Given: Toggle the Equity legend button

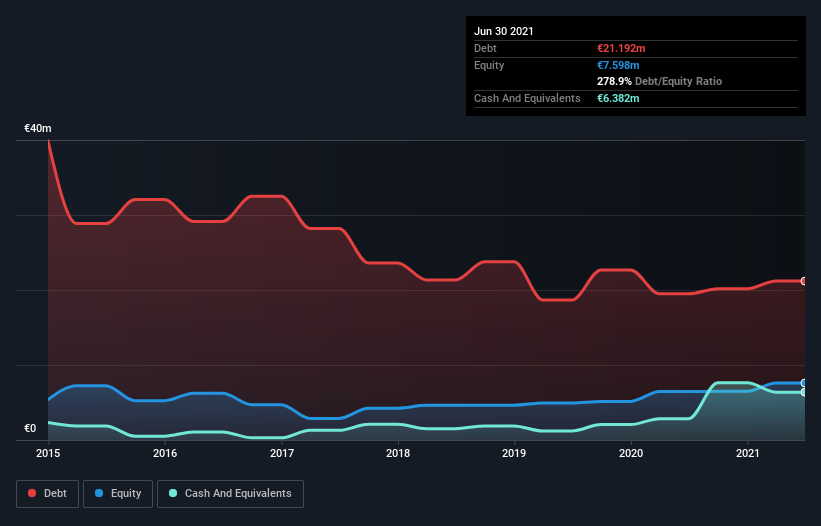Looking at the screenshot, I should [x=118, y=494].
